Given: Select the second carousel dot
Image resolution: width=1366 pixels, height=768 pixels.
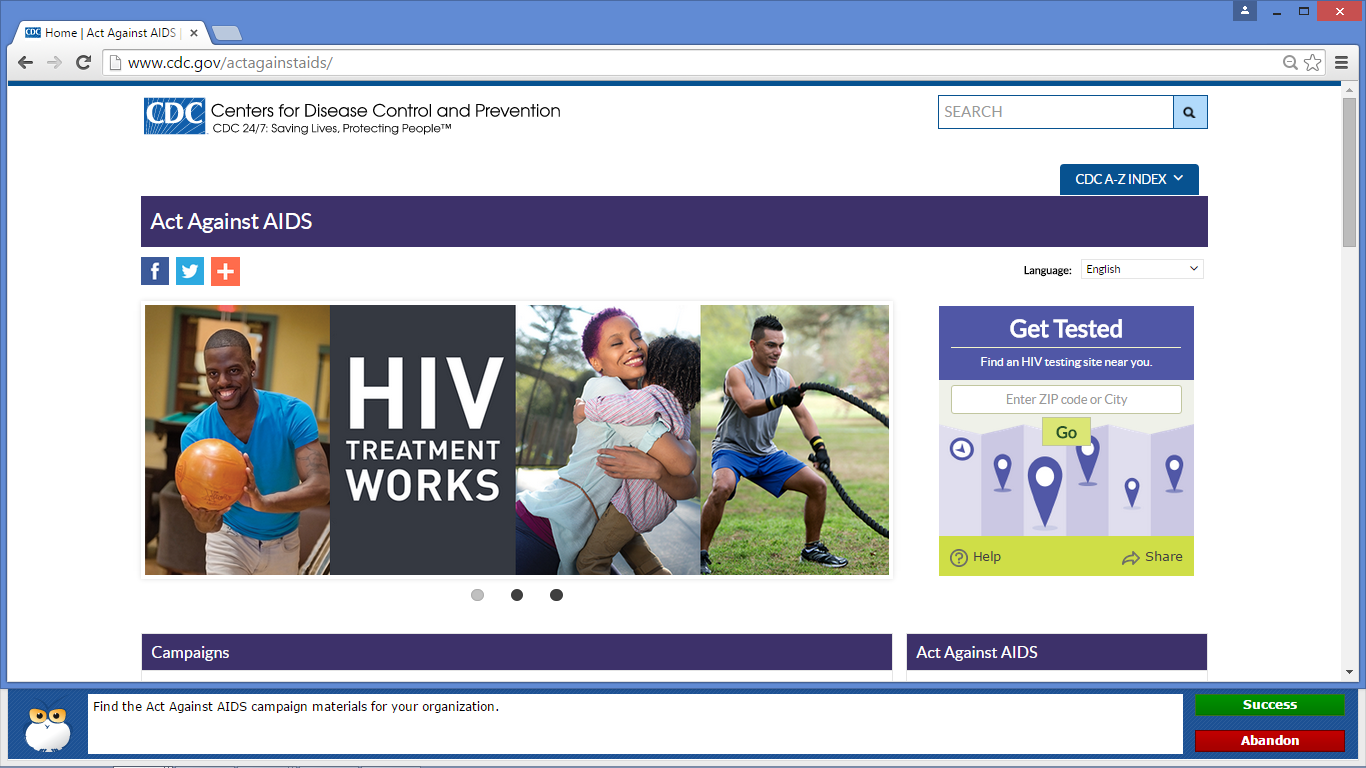Looking at the screenshot, I should point(517,595).
